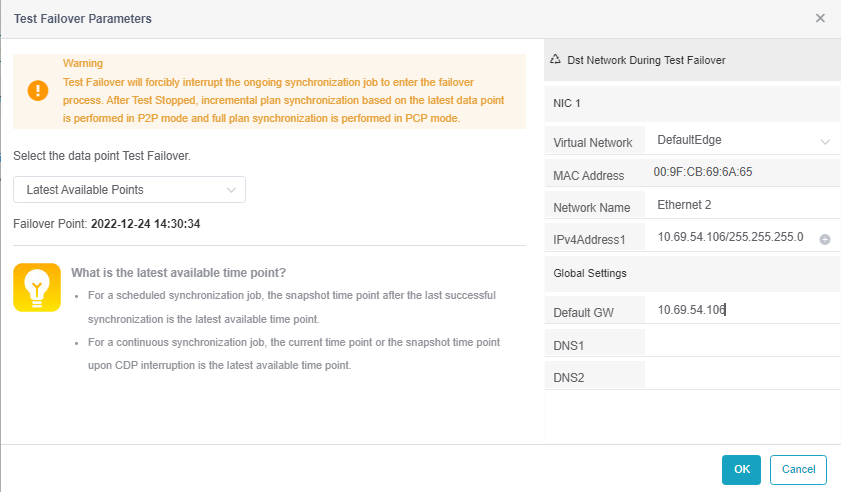Click the Global Settings section header
841x492 pixels.
pos(692,274)
